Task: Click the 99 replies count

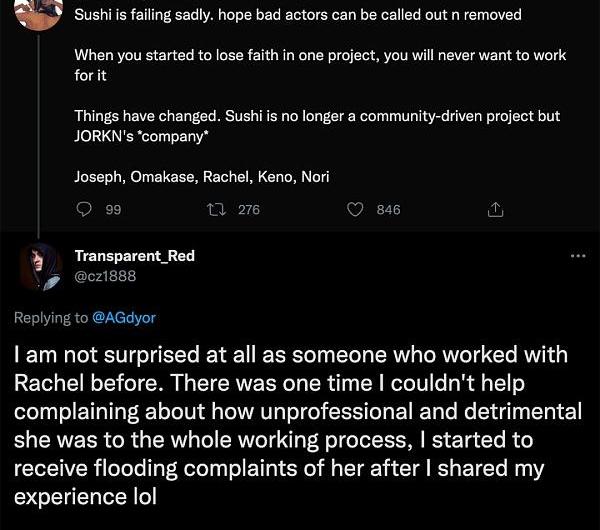Action: coord(113,209)
